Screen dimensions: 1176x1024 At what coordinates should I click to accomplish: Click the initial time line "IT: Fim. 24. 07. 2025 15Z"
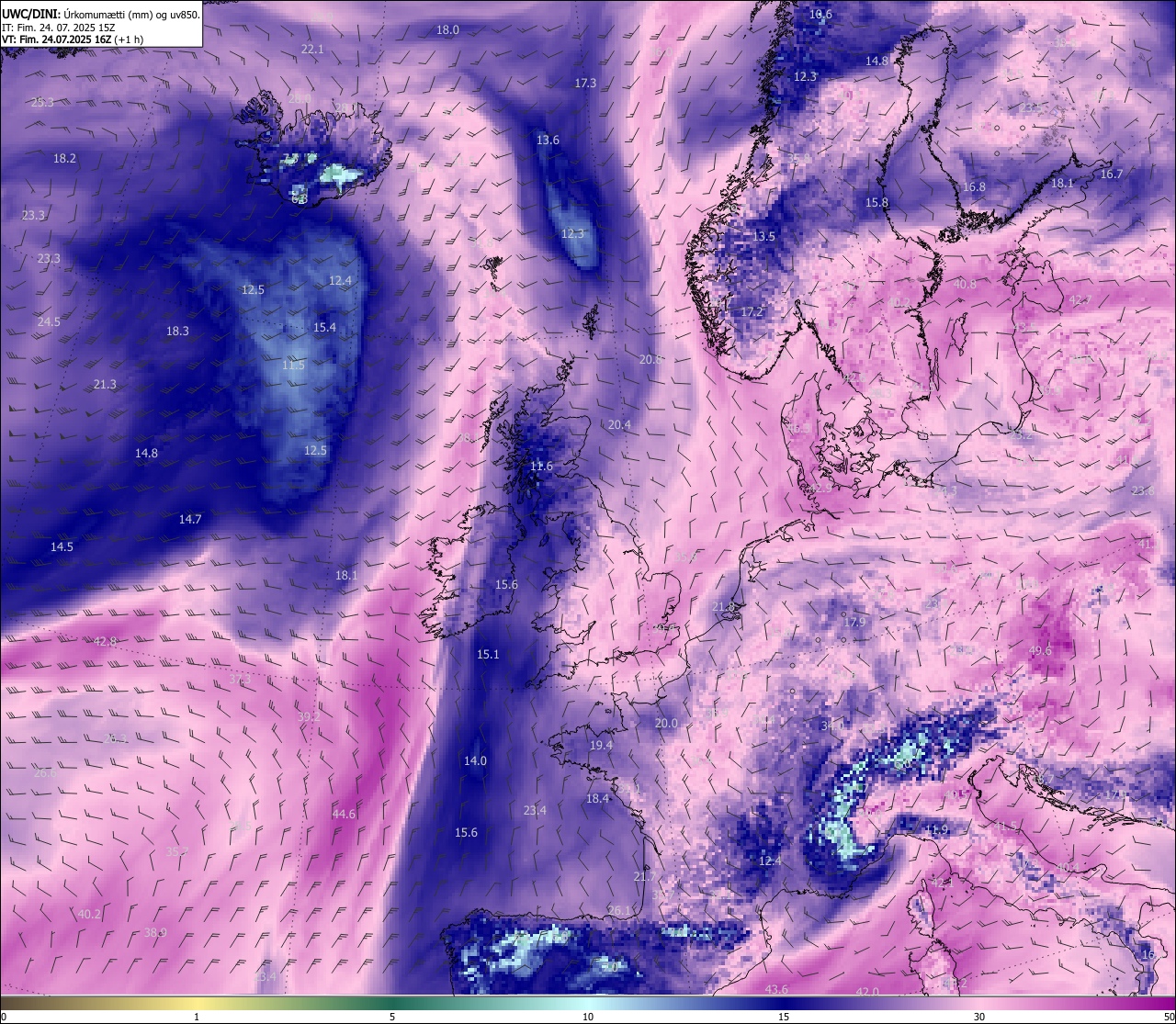click(58, 28)
